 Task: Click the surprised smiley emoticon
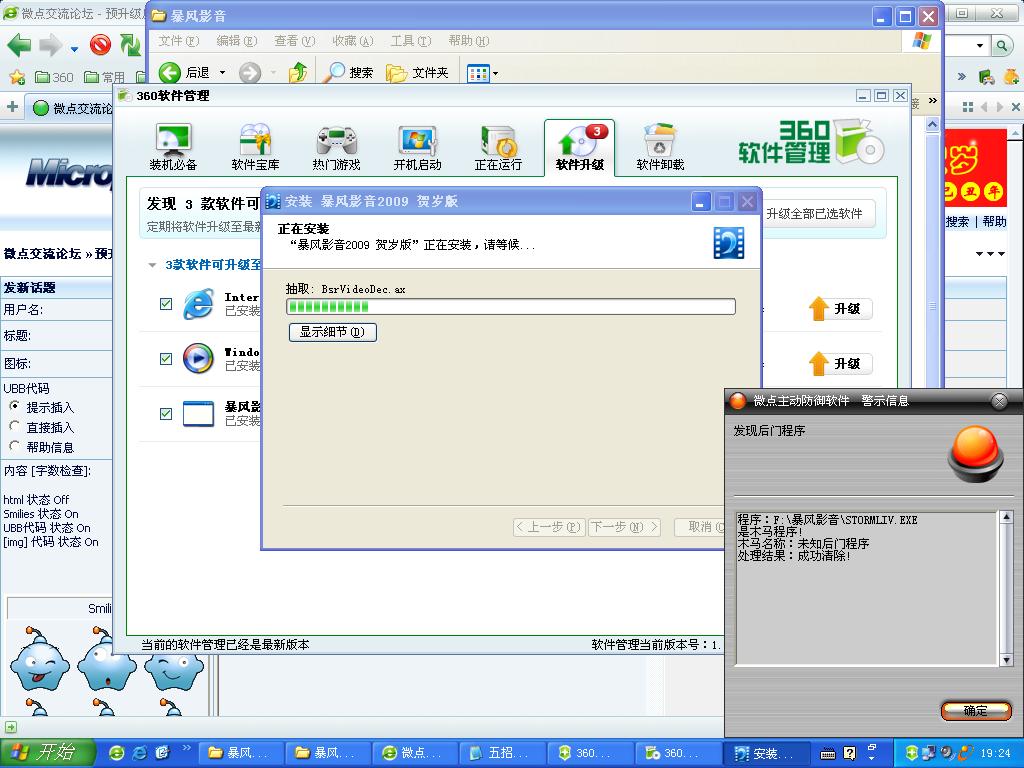click(106, 661)
